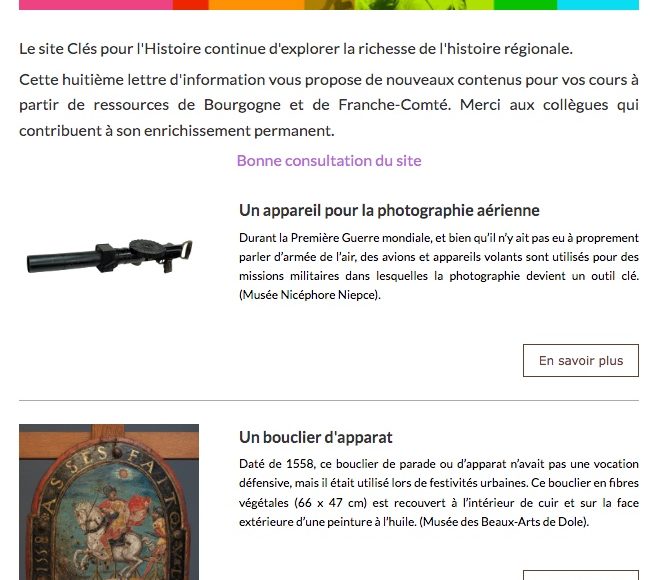Click the partially visible button below shield text

tap(581, 575)
